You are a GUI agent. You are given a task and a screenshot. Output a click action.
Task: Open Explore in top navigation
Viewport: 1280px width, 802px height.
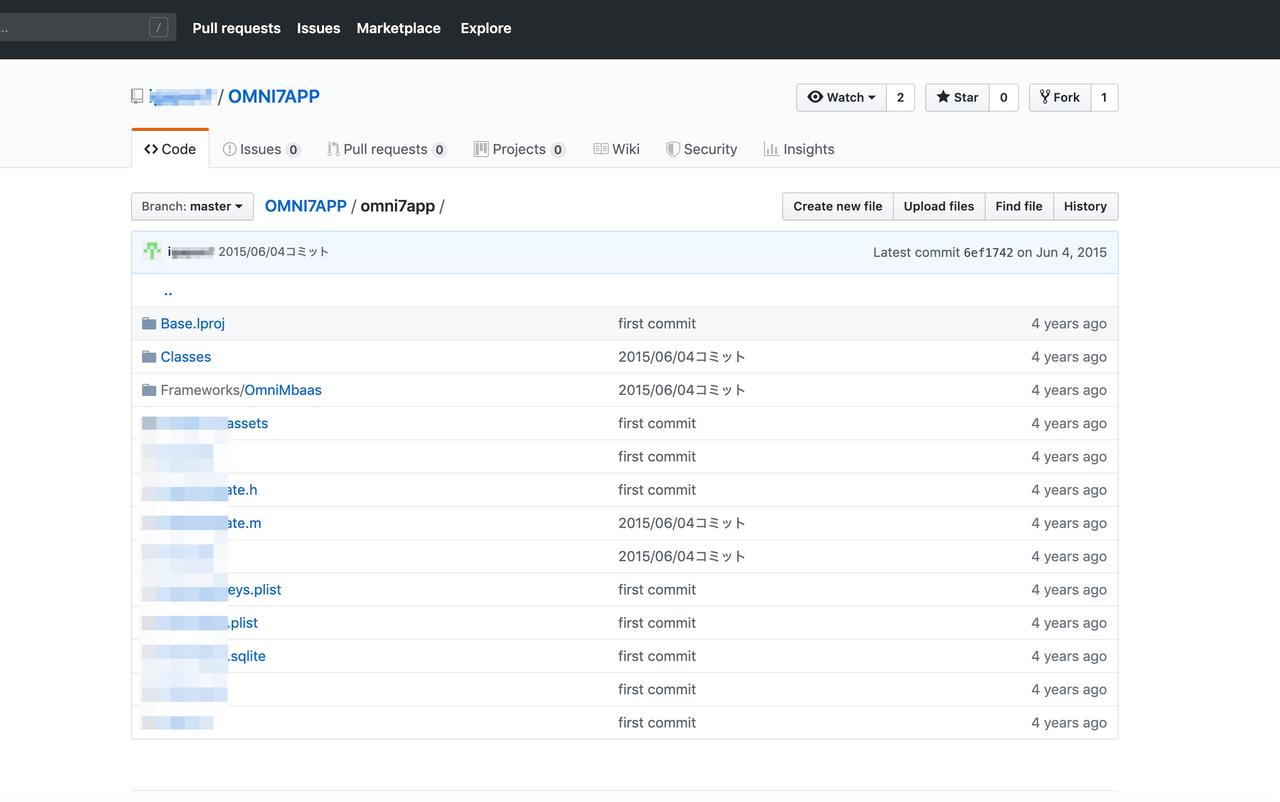[486, 28]
